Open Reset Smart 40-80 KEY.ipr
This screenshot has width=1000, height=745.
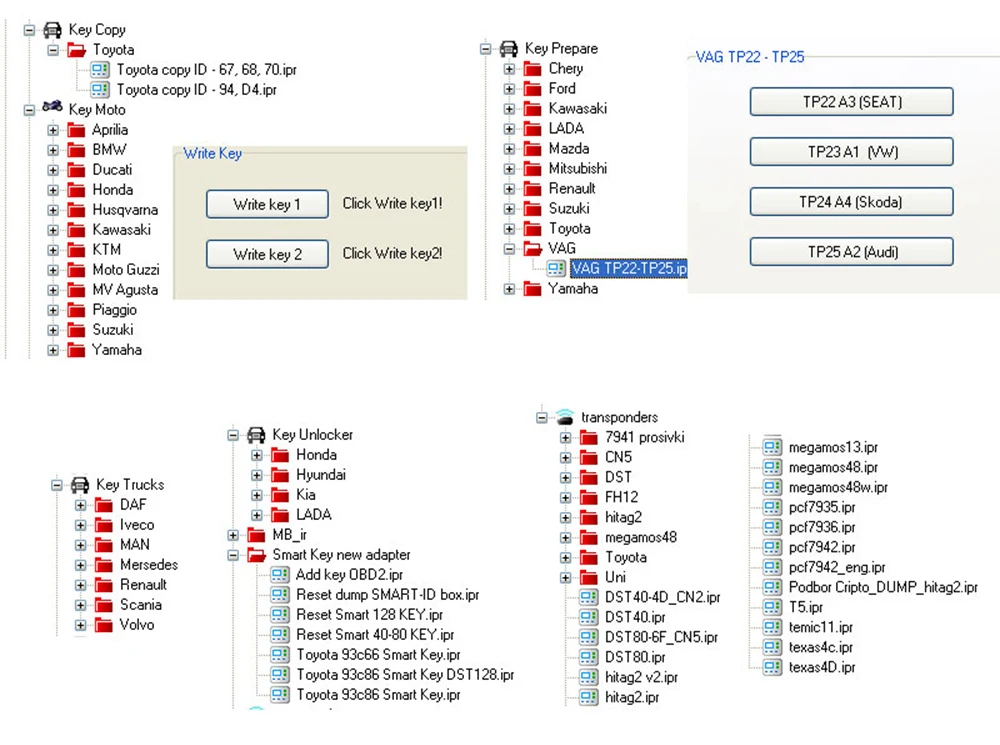375,635
